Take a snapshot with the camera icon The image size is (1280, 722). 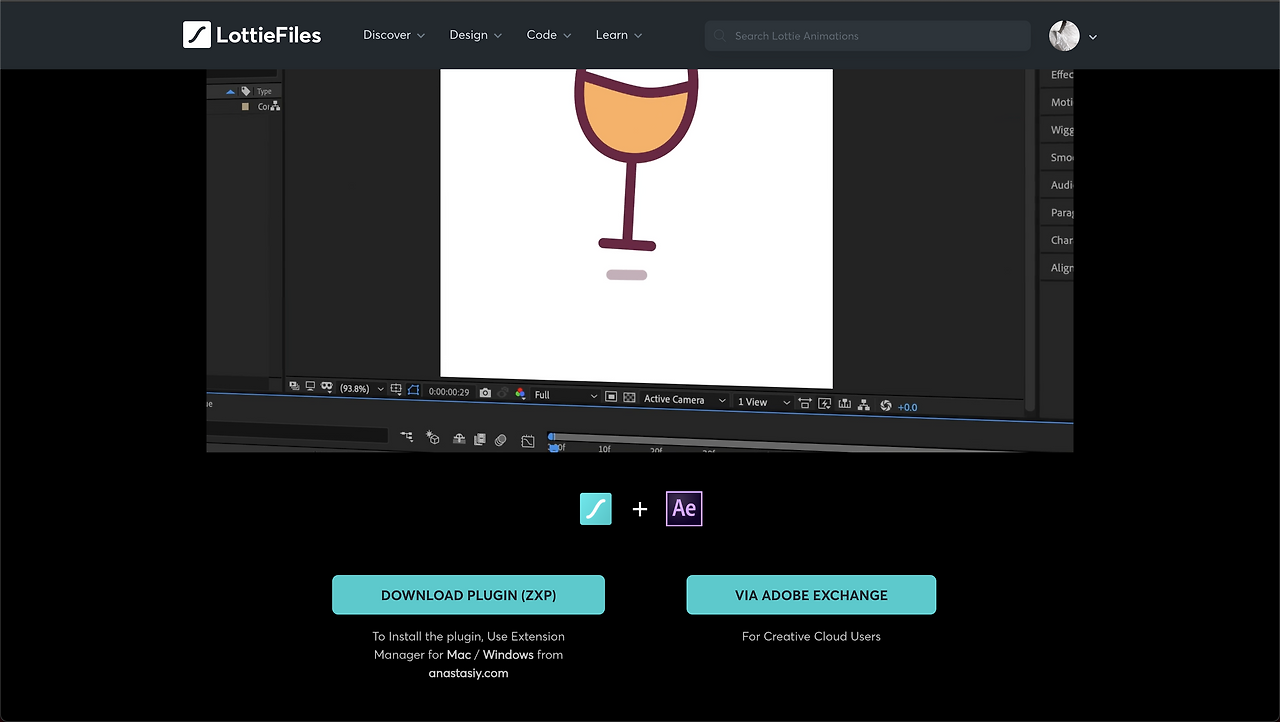coord(485,393)
